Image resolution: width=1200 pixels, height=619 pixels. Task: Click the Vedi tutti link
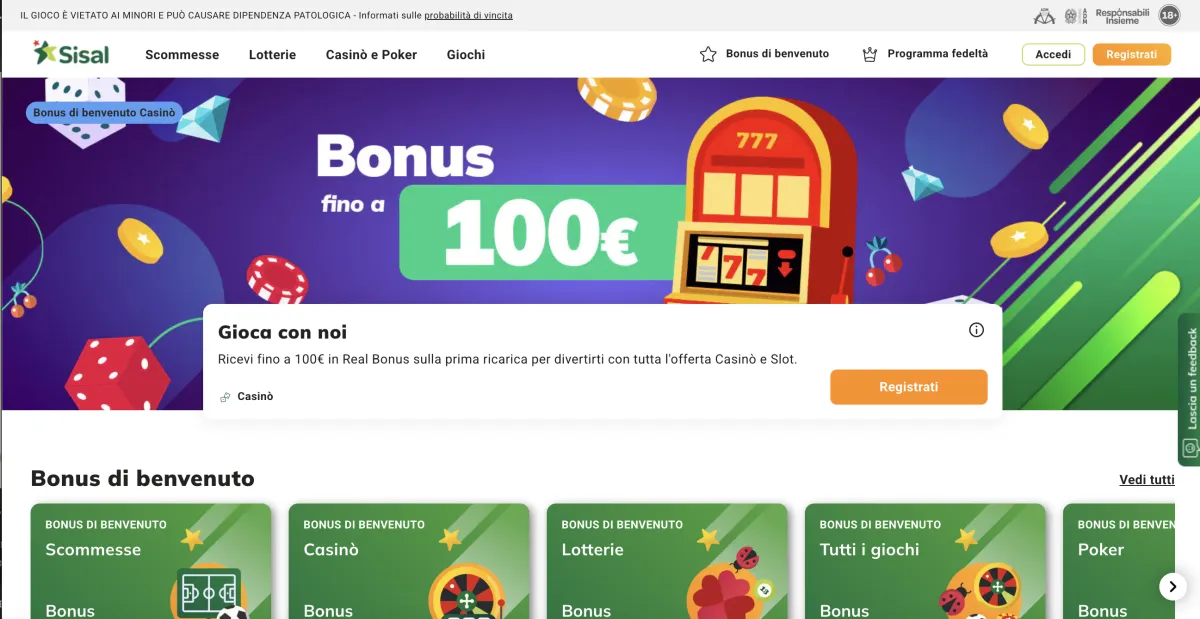click(1147, 480)
